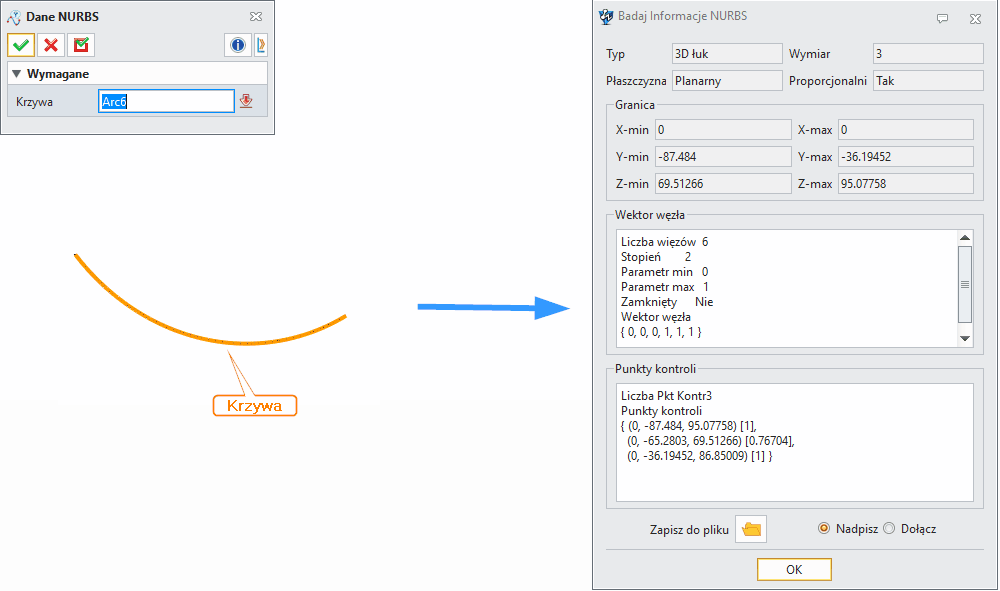The height and width of the screenshot is (591, 1000).
Task: Click the NURBS curve icon in title bar
Action: pos(14,16)
